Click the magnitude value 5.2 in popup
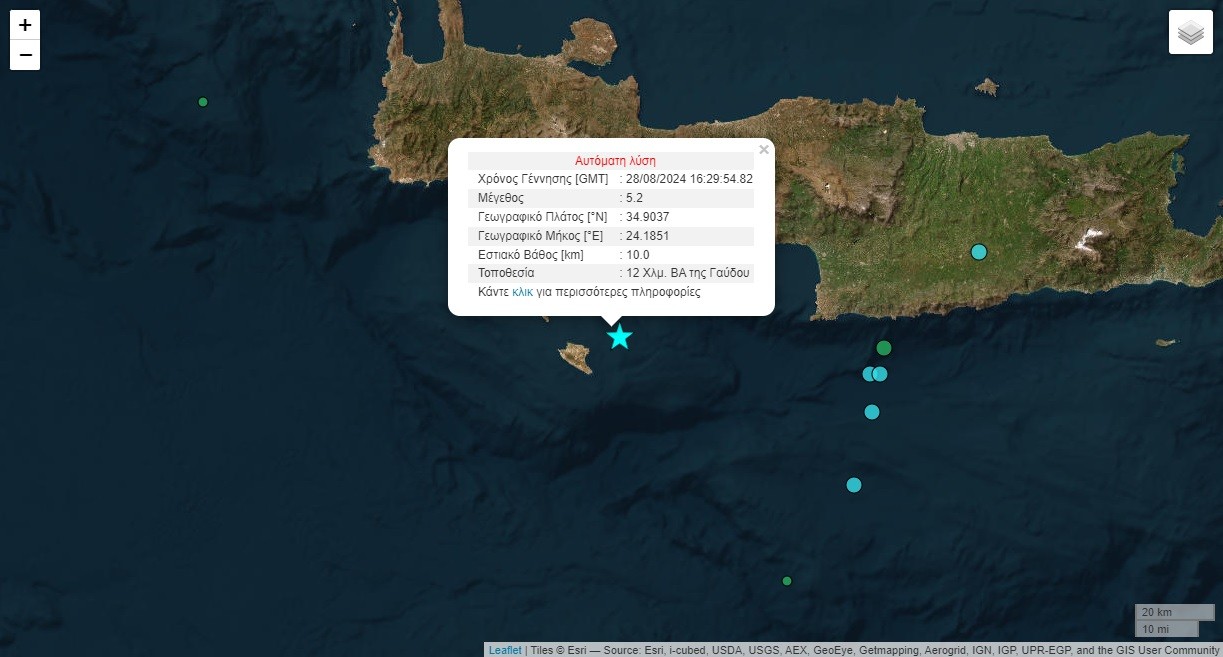The image size is (1223, 657). pos(634,198)
